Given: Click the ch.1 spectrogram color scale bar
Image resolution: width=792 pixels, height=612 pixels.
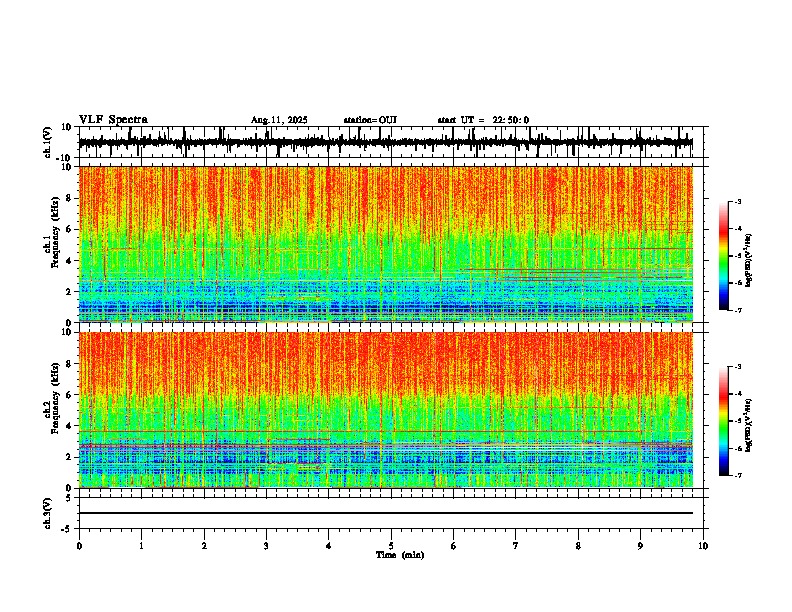Looking at the screenshot, I should click(723, 256).
